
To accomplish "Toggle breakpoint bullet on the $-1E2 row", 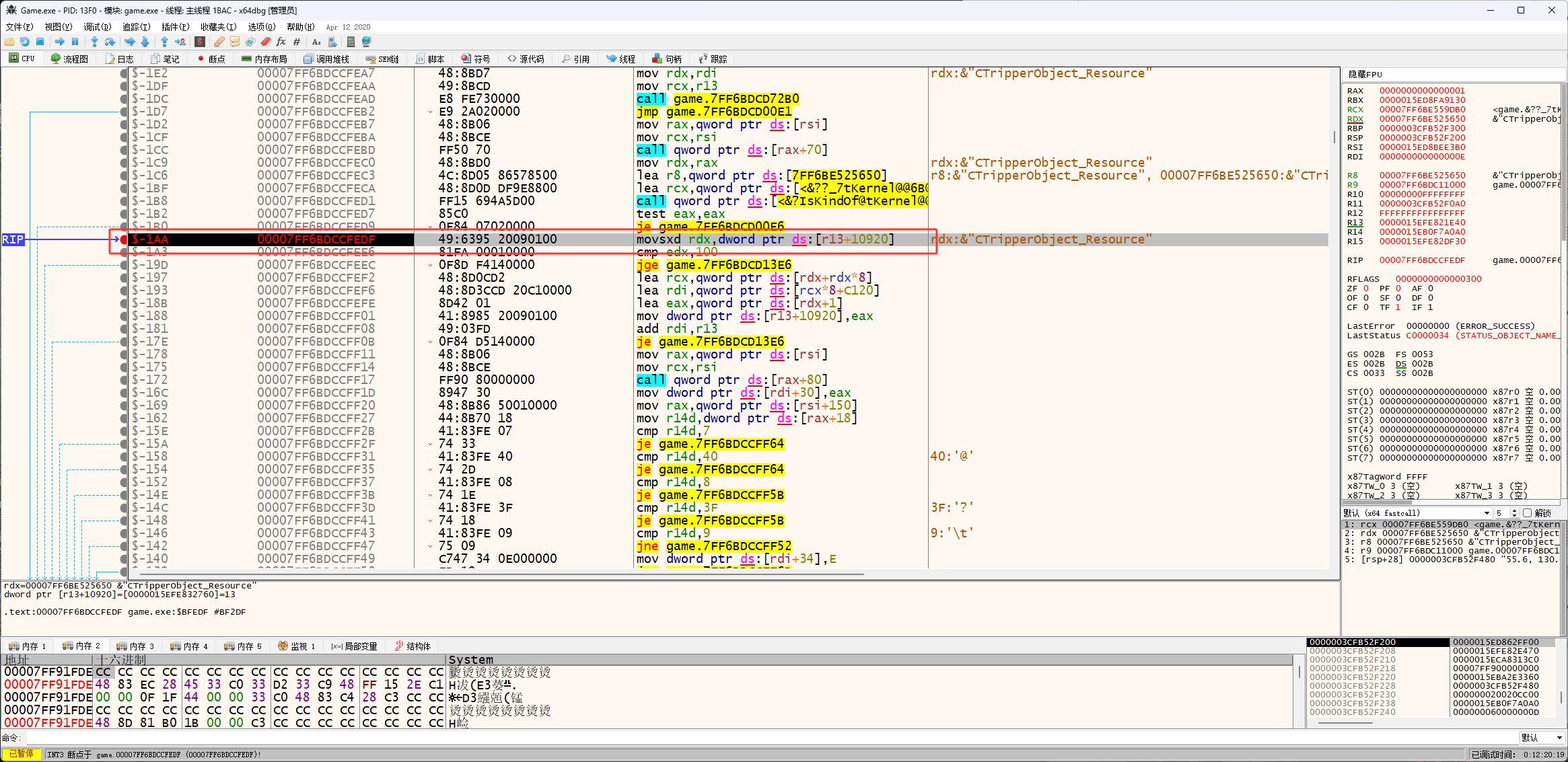I will click(124, 73).
